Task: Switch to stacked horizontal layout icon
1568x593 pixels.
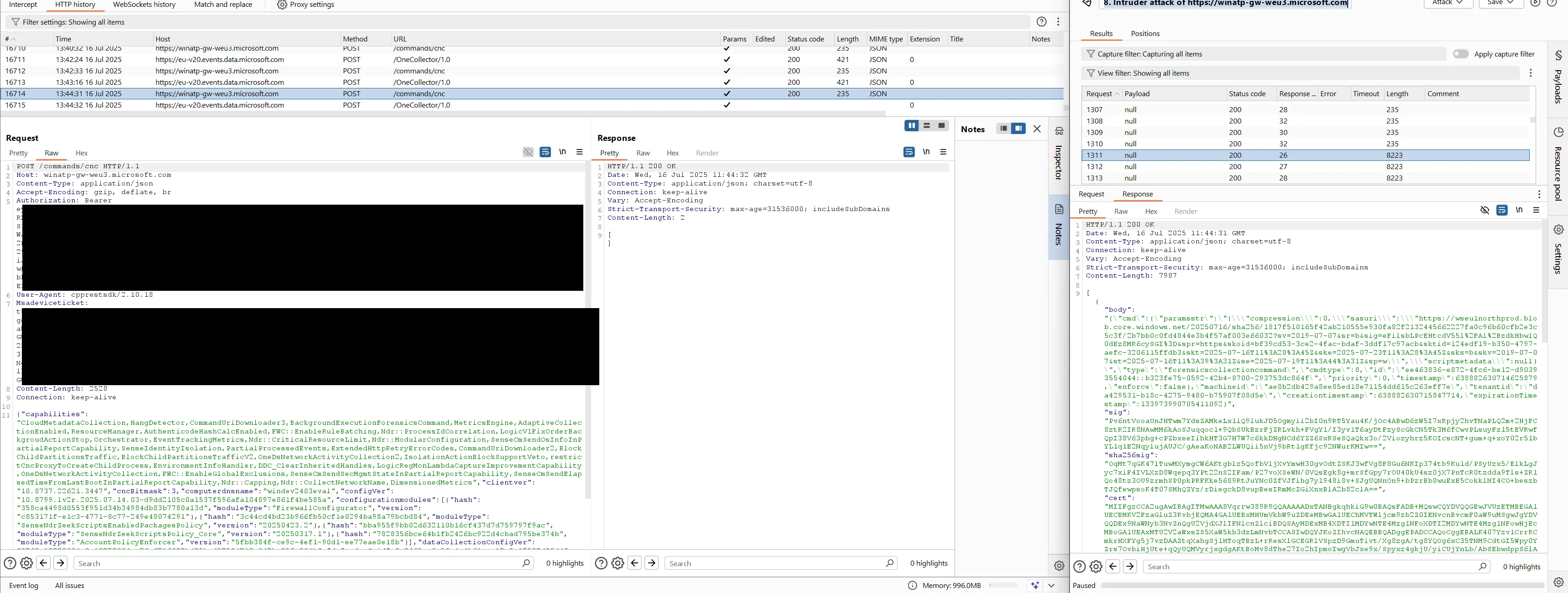Action: coord(926,126)
